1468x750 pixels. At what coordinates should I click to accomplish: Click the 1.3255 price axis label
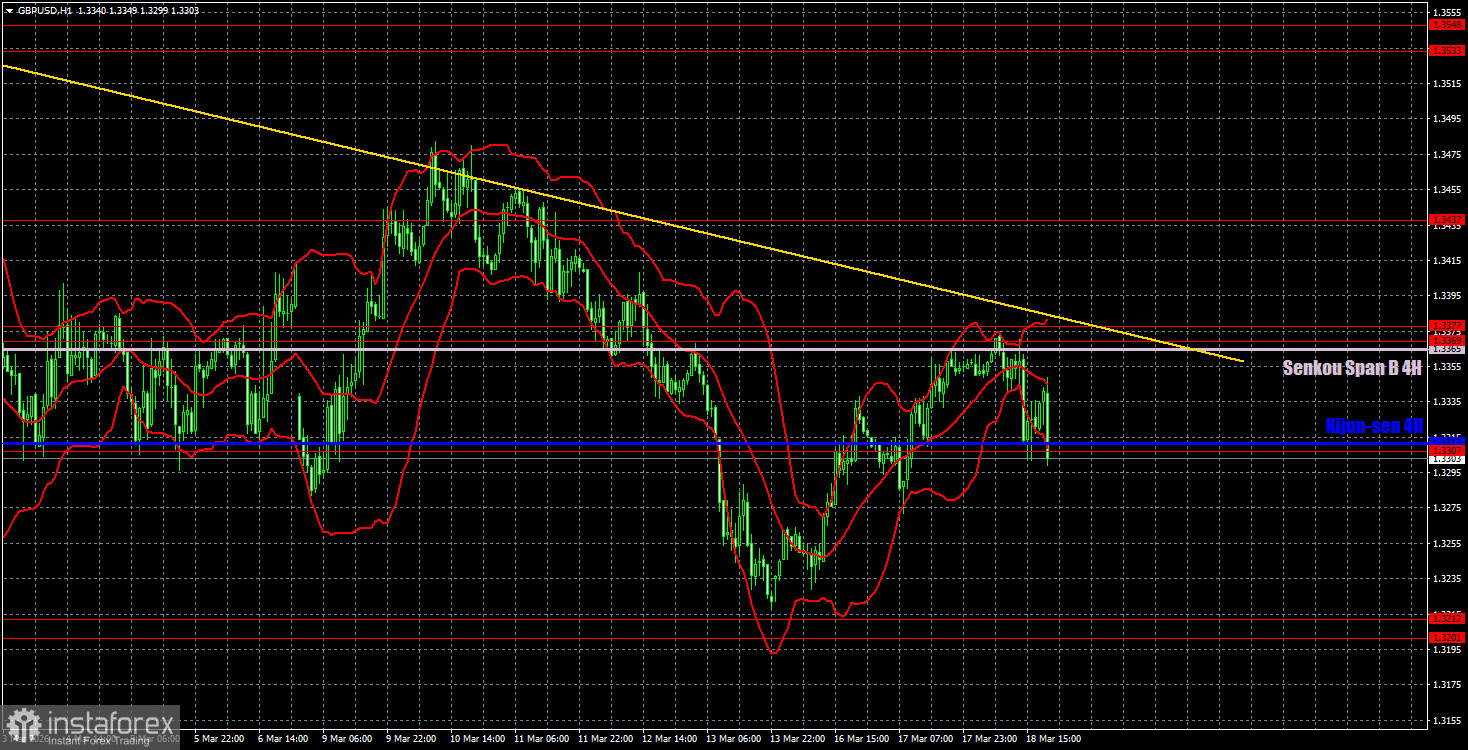(x=1447, y=543)
